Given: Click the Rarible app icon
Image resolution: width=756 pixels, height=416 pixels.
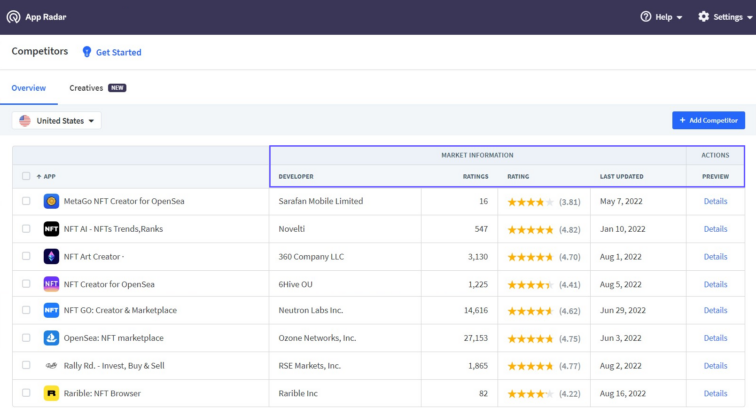Looking at the screenshot, I should 51,393.
